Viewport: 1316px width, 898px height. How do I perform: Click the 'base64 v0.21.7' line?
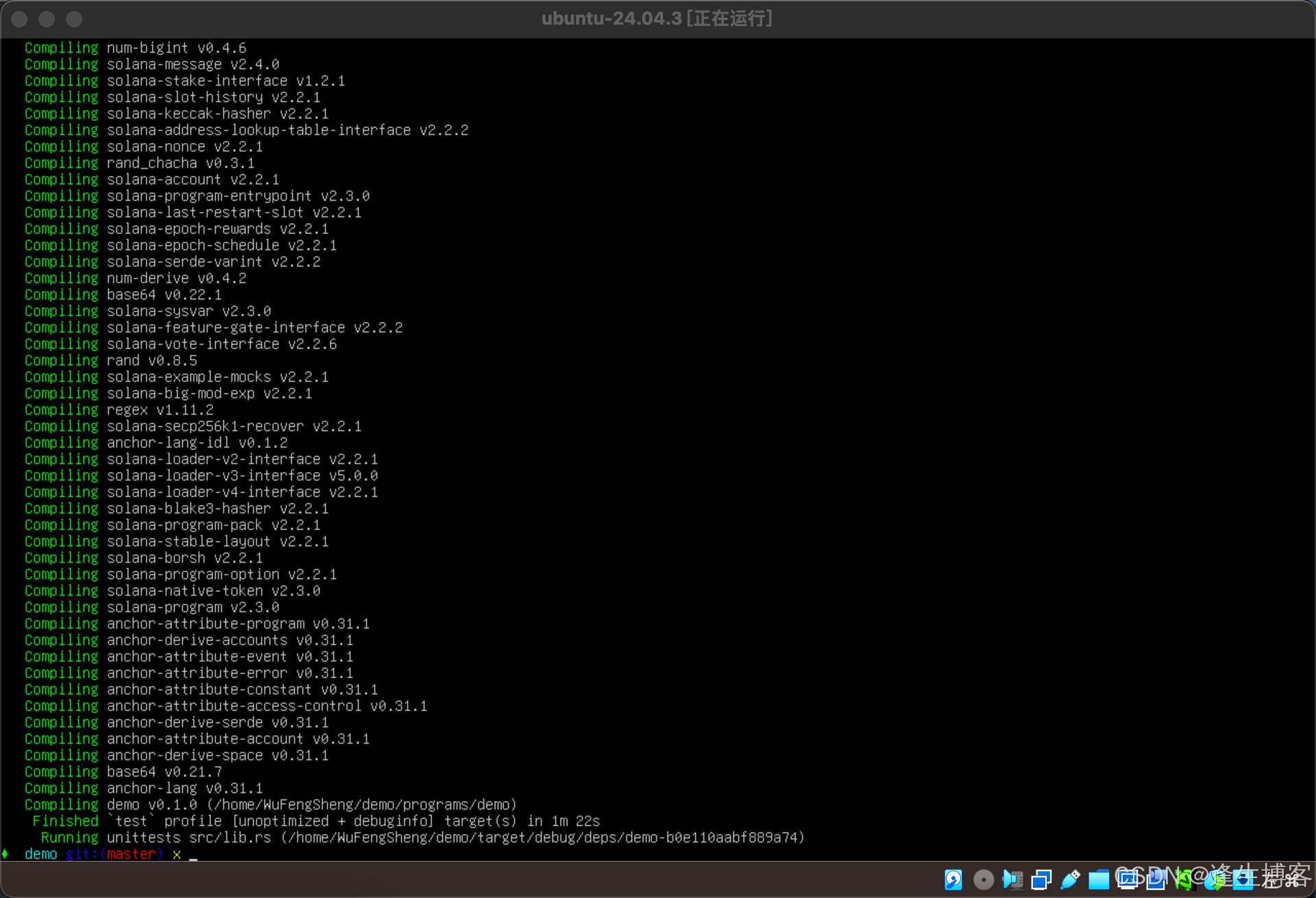[164, 772]
